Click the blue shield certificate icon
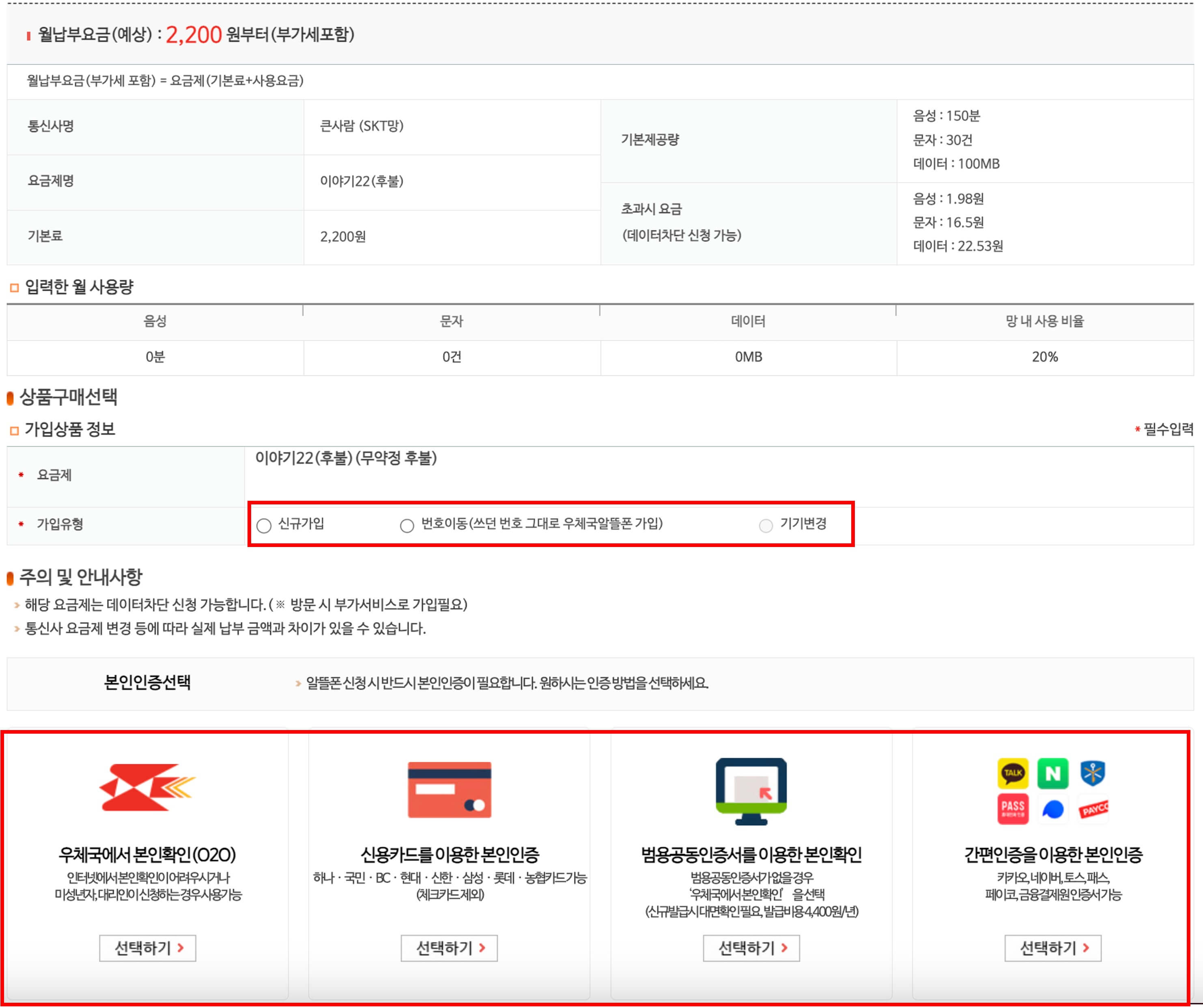The image size is (1203, 1008). coord(1093,773)
